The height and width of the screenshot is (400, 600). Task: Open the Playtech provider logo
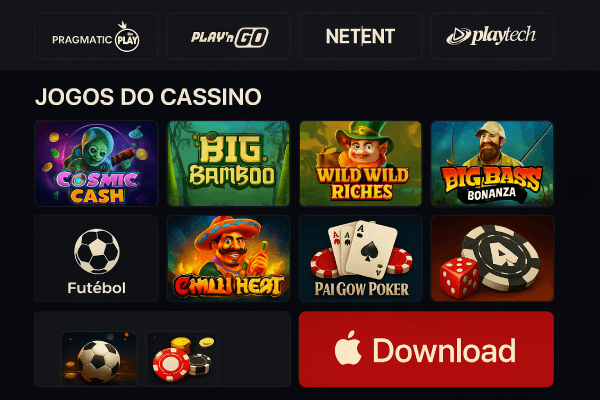(x=492, y=36)
